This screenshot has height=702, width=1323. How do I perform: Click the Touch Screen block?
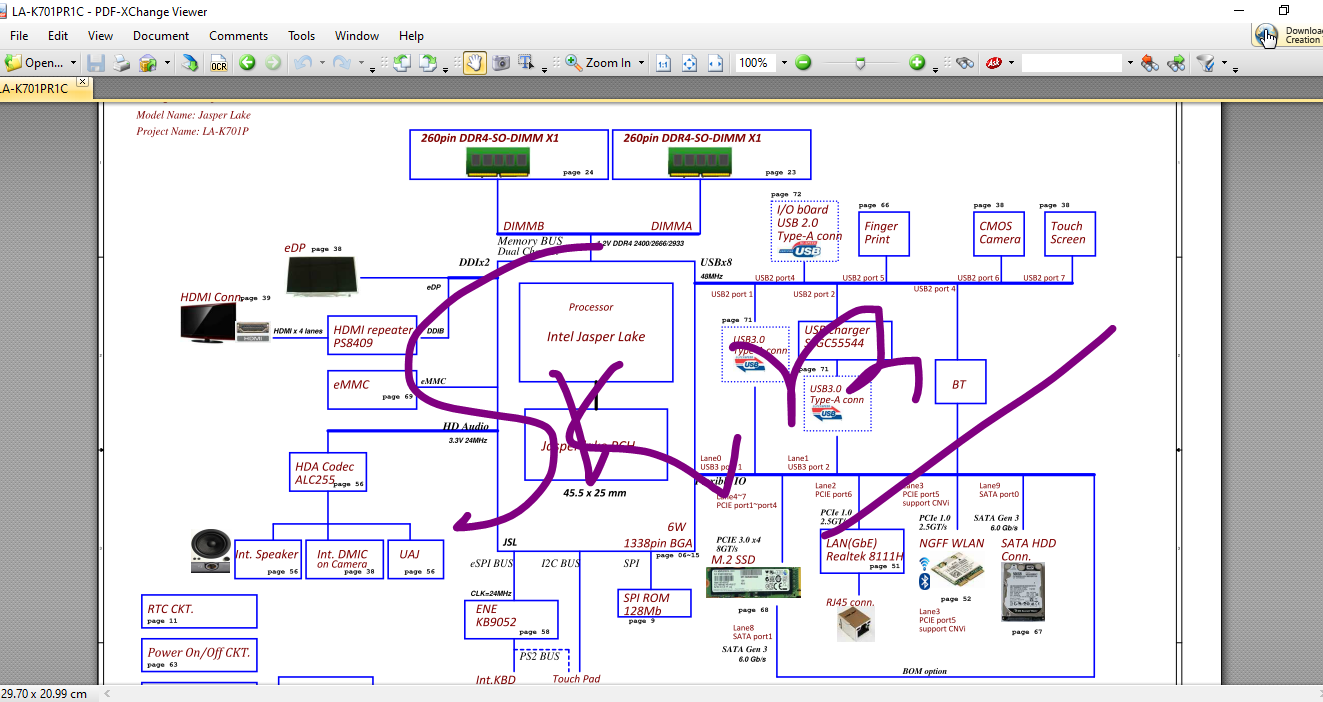point(1068,233)
